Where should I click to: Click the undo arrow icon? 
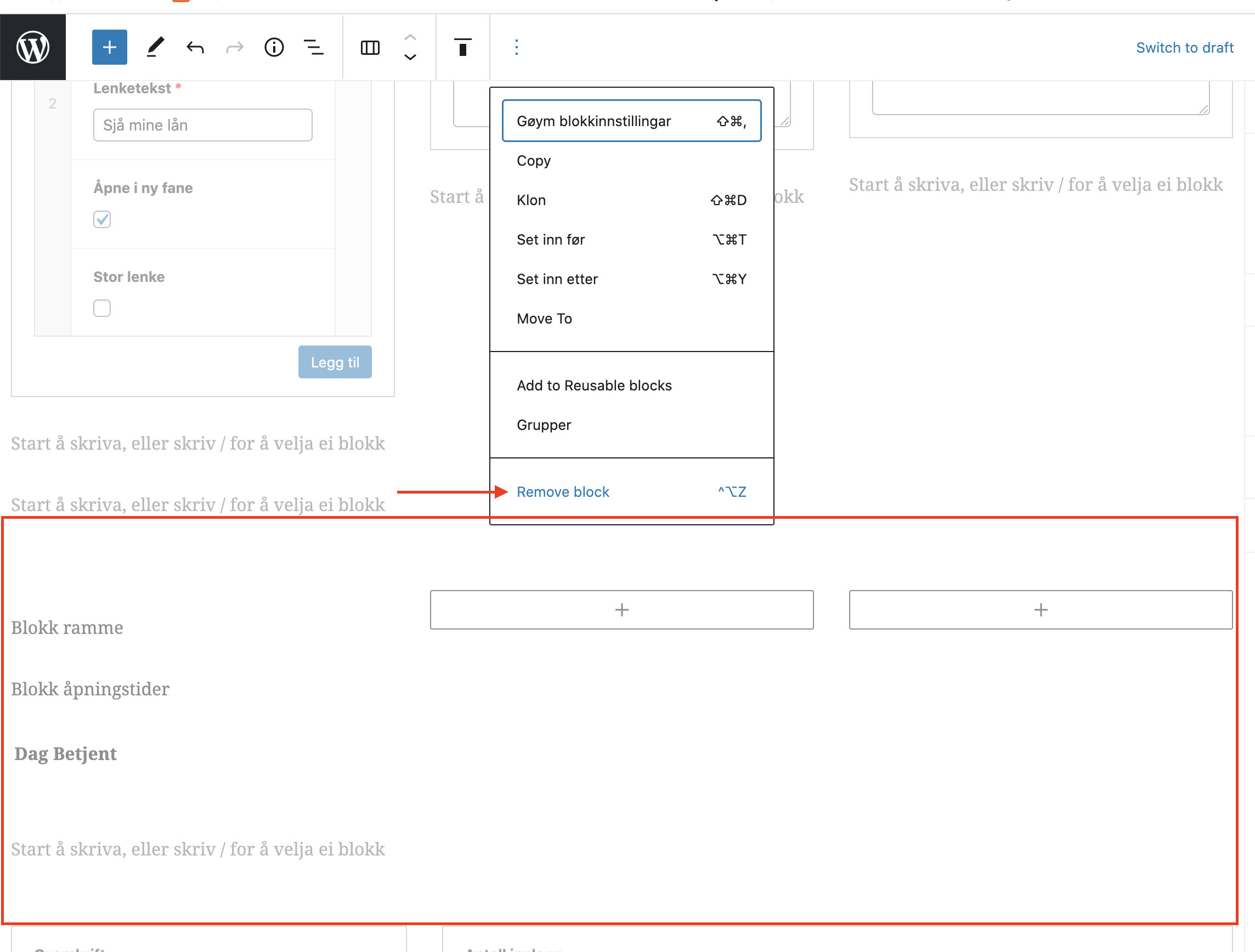point(195,47)
